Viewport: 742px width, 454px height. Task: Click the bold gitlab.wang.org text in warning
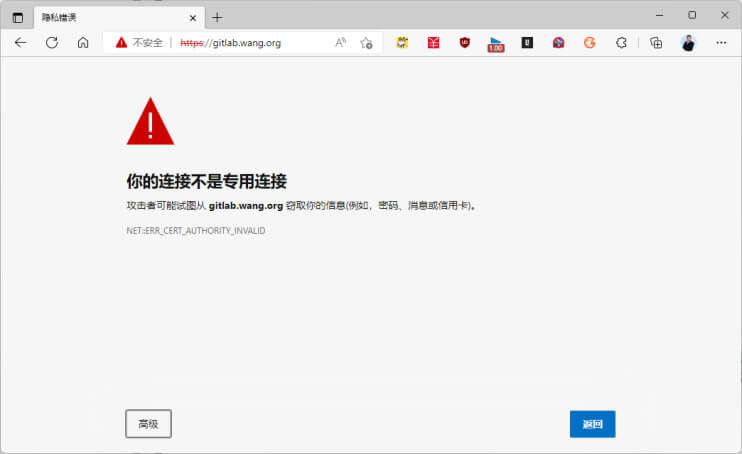click(246, 205)
